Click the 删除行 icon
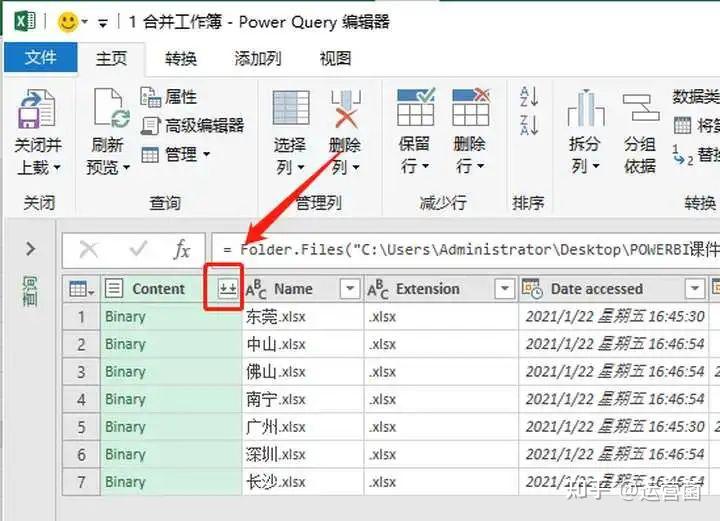This screenshot has height=521, width=720. pyautogui.click(x=471, y=107)
